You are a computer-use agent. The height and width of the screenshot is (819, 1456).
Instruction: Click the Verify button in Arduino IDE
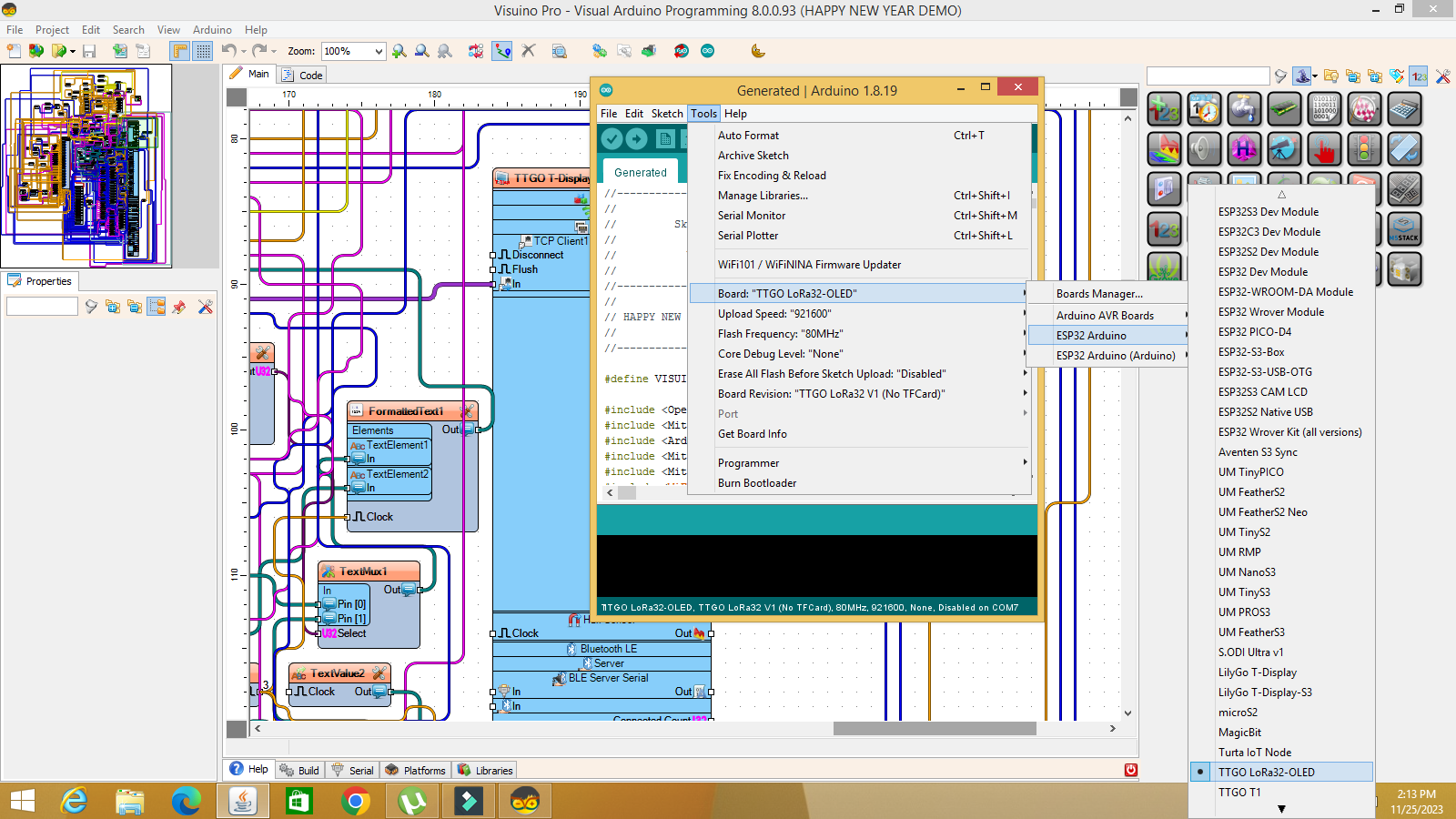612,138
